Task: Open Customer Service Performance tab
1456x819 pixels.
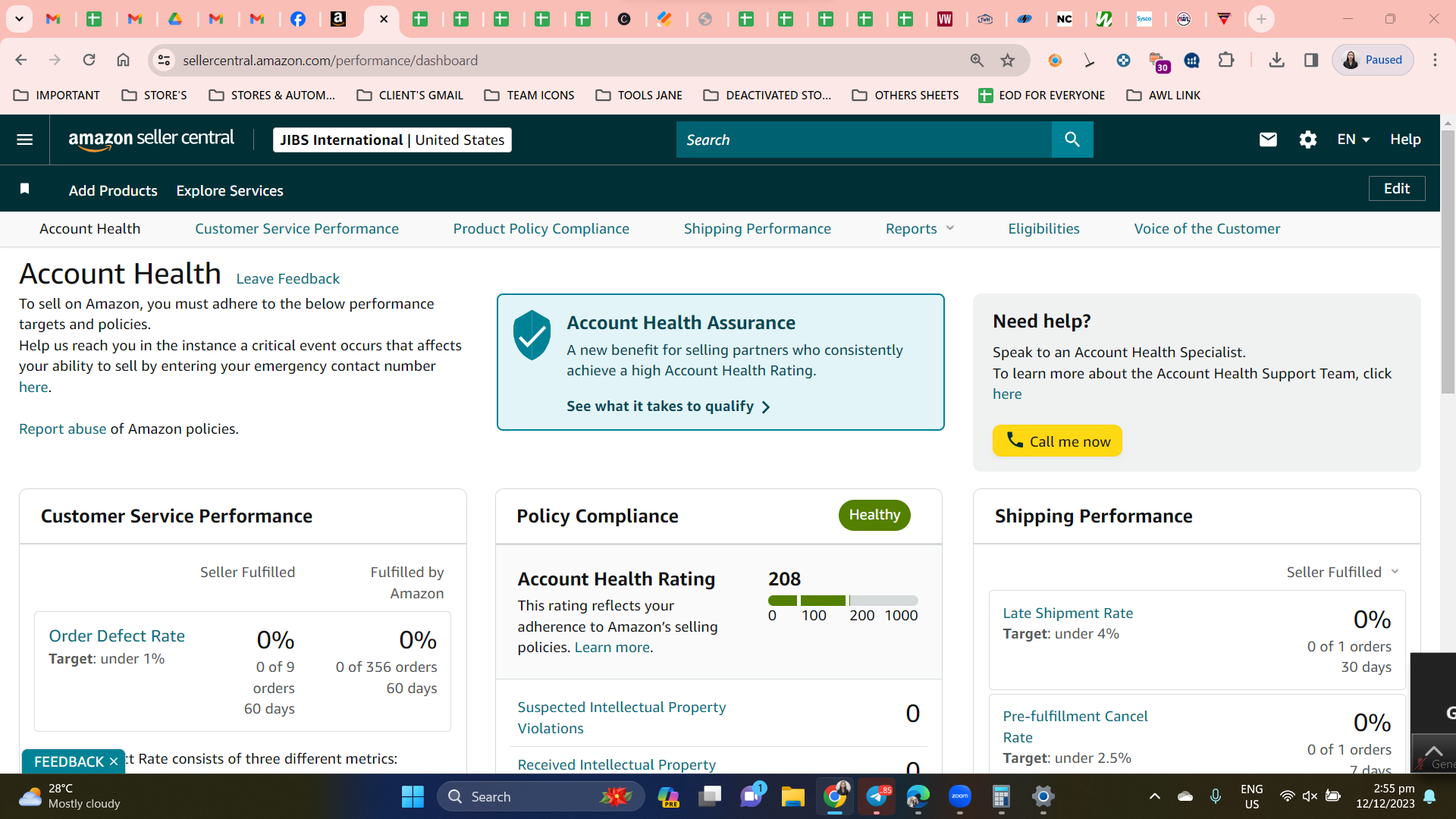Action: coord(297,228)
